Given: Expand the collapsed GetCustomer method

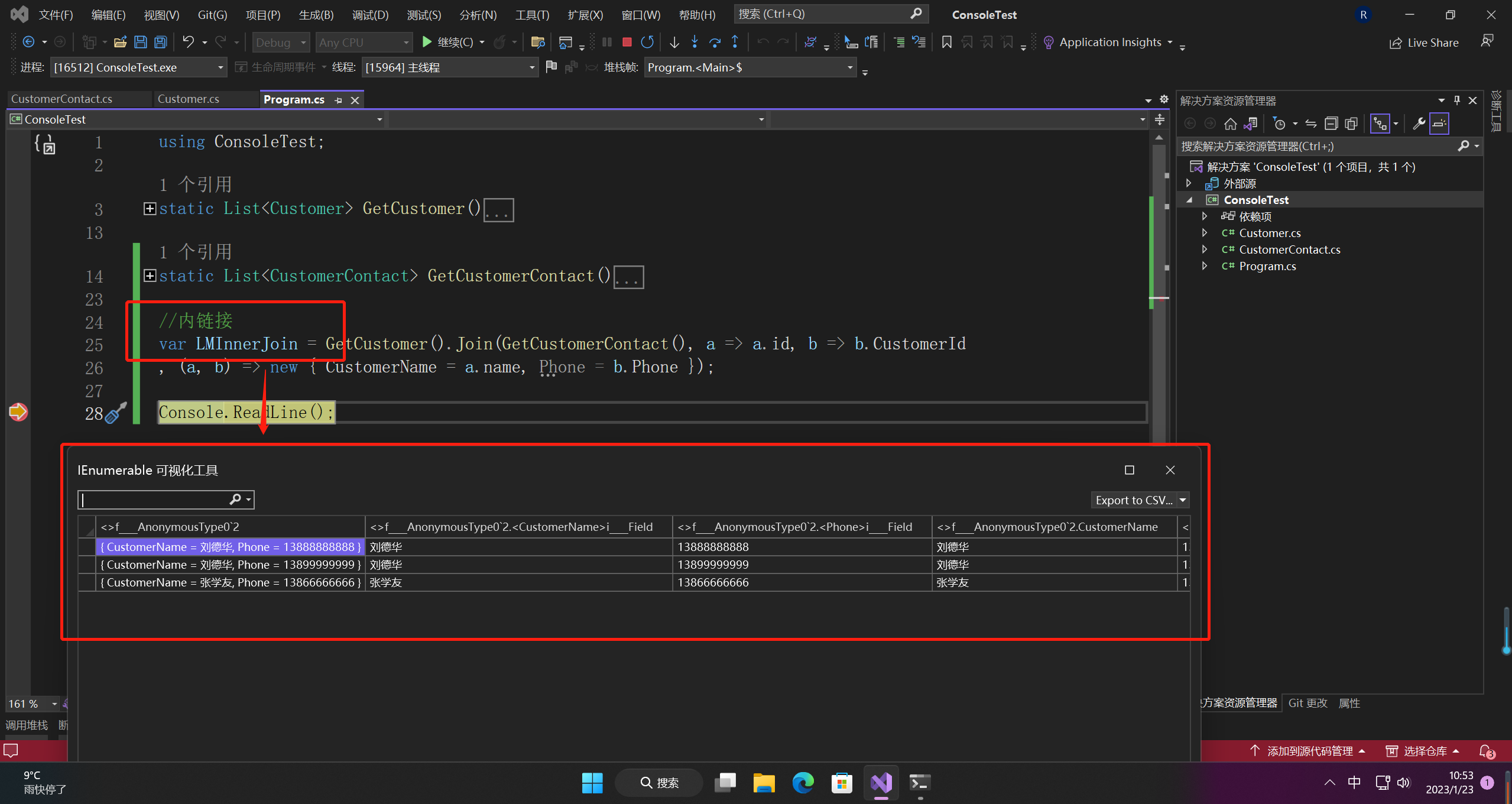Looking at the screenshot, I should click(x=150, y=209).
